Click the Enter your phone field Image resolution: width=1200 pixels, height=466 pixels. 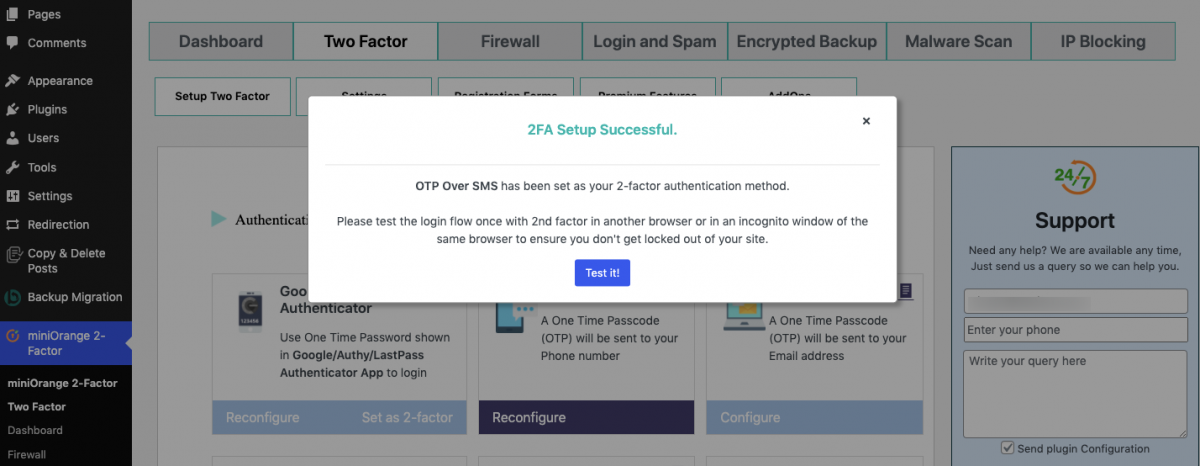coord(1075,330)
